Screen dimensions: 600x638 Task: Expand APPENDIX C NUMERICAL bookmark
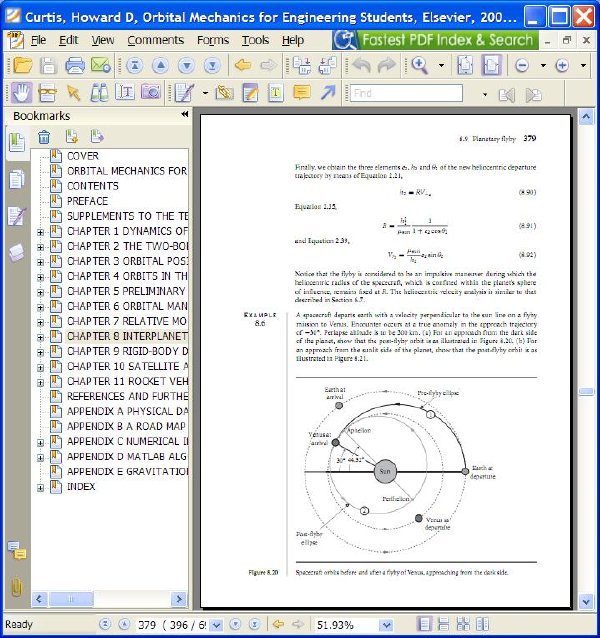(40, 443)
